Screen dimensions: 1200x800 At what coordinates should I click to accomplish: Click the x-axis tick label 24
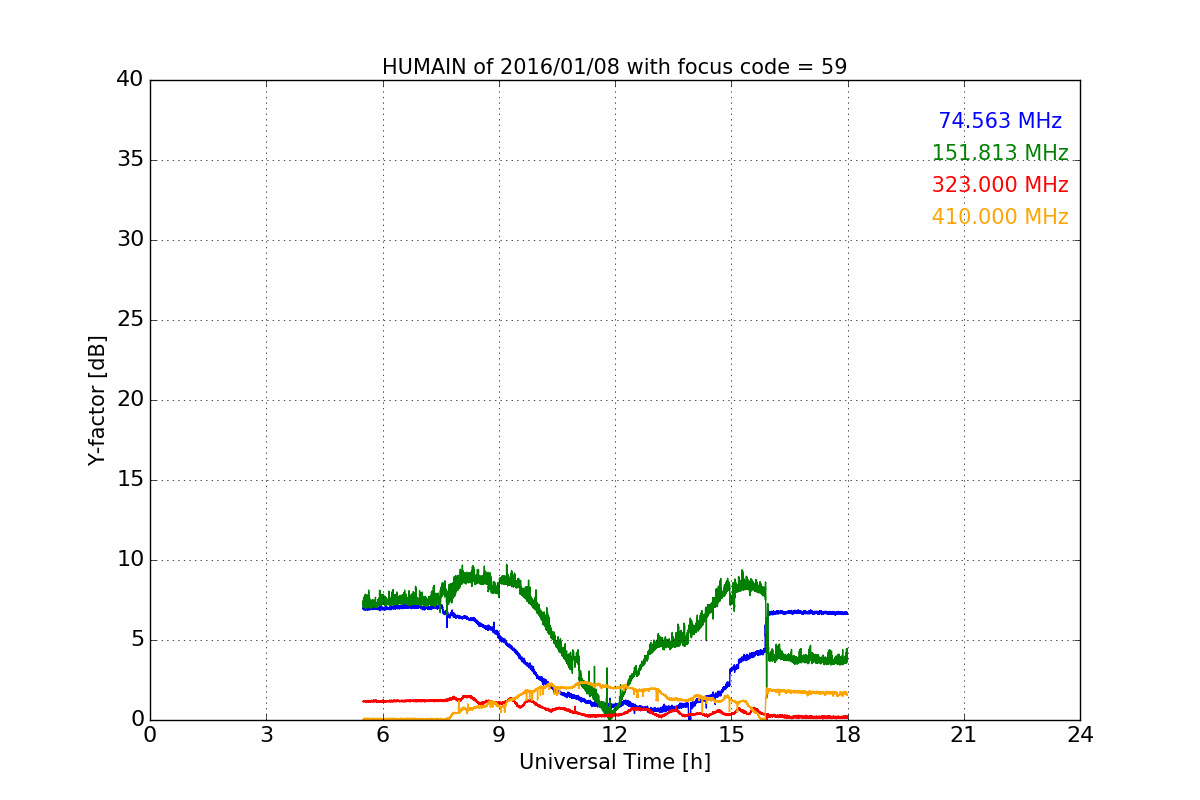point(1080,735)
